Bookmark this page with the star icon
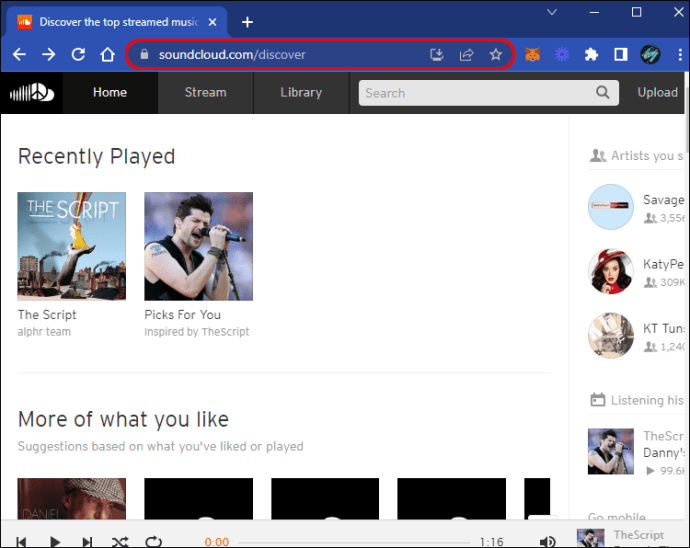690x548 pixels. click(x=495, y=55)
